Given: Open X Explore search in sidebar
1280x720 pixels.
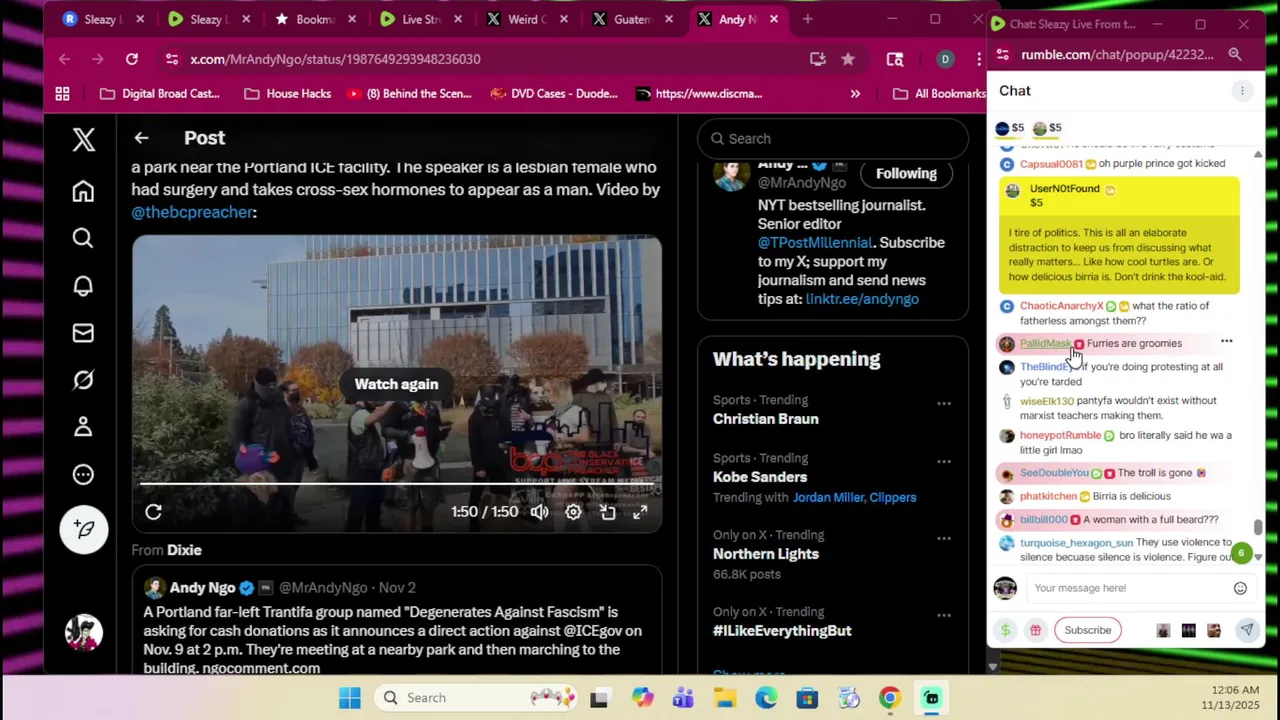Looking at the screenshot, I should [x=83, y=238].
